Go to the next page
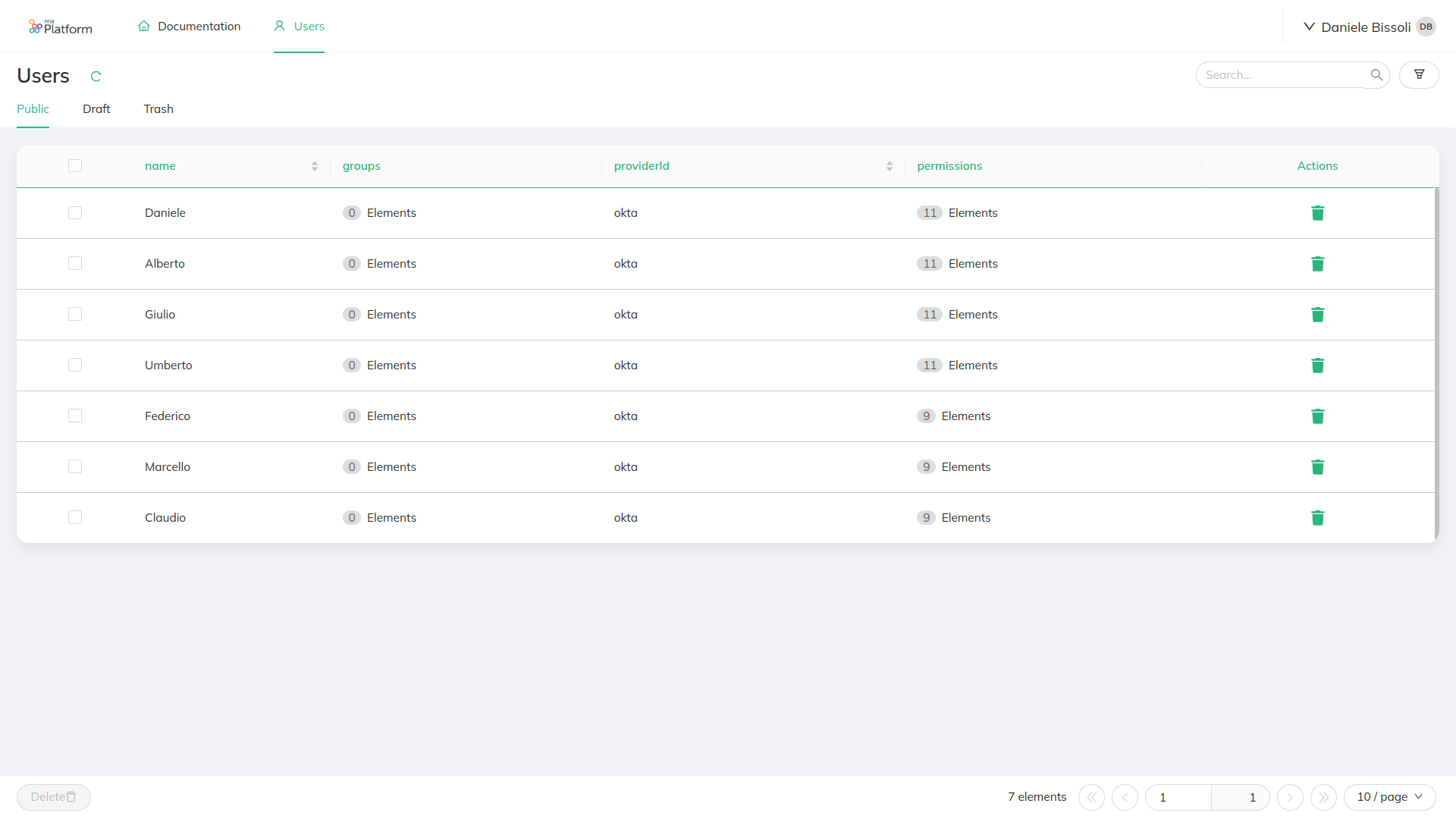 [1291, 797]
